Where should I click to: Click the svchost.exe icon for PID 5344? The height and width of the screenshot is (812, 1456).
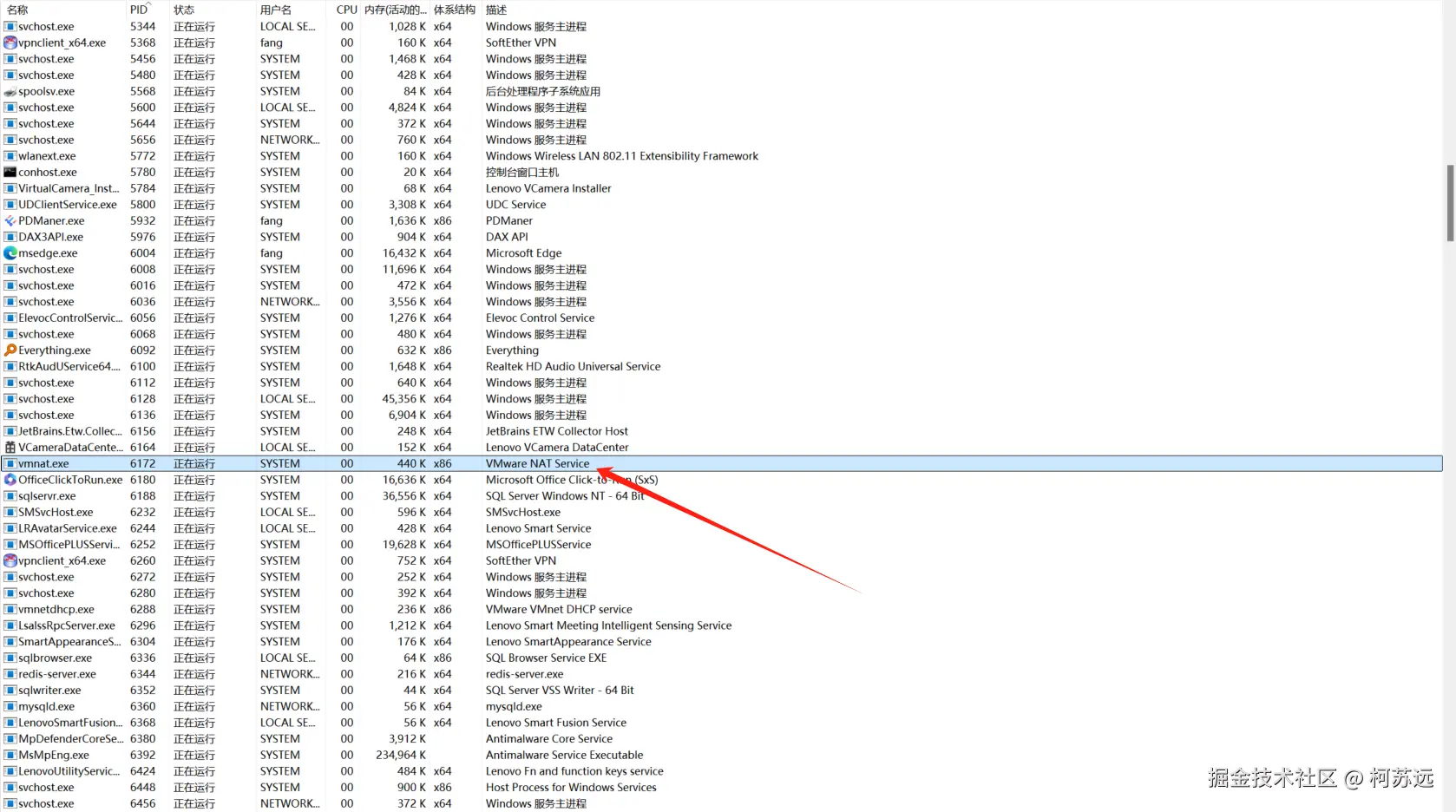(10, 27)
